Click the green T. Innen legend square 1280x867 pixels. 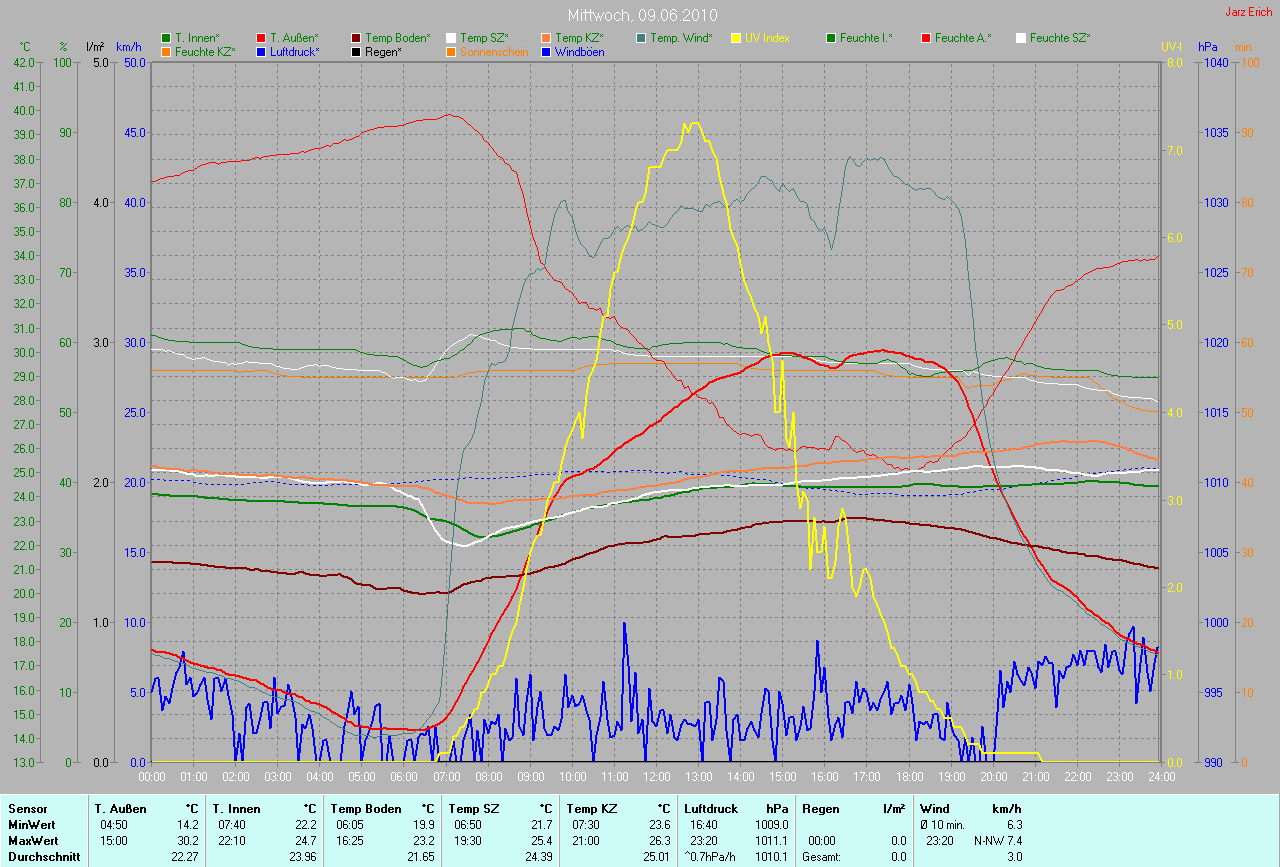pyautogui.click(x=166, y=38)
